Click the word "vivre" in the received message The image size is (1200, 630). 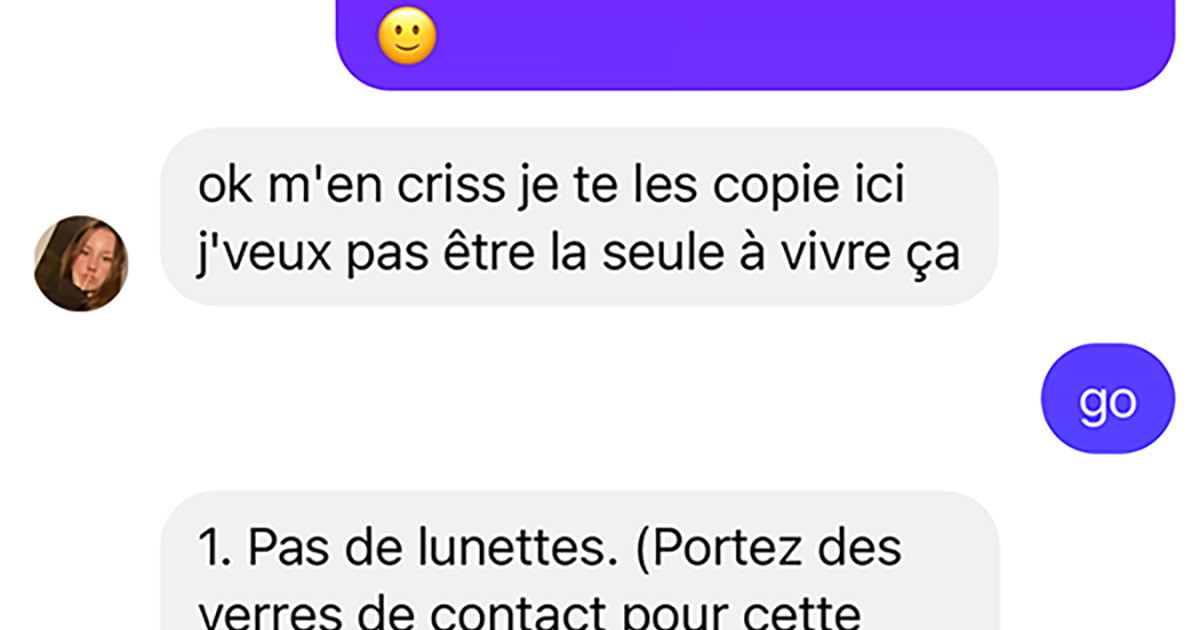coord(843,255)
